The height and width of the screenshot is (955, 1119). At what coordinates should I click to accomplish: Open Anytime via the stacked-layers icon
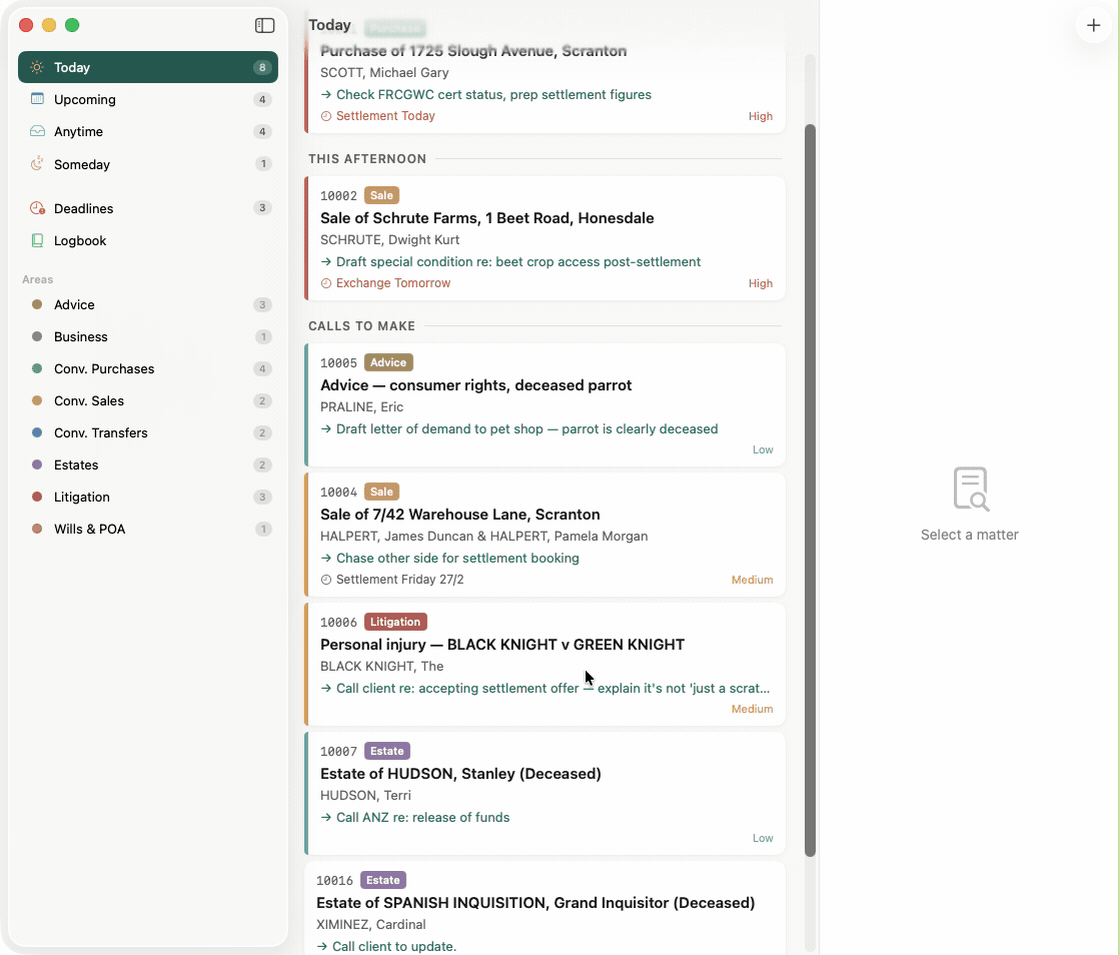pyautogui.click(x=36, y=131)
